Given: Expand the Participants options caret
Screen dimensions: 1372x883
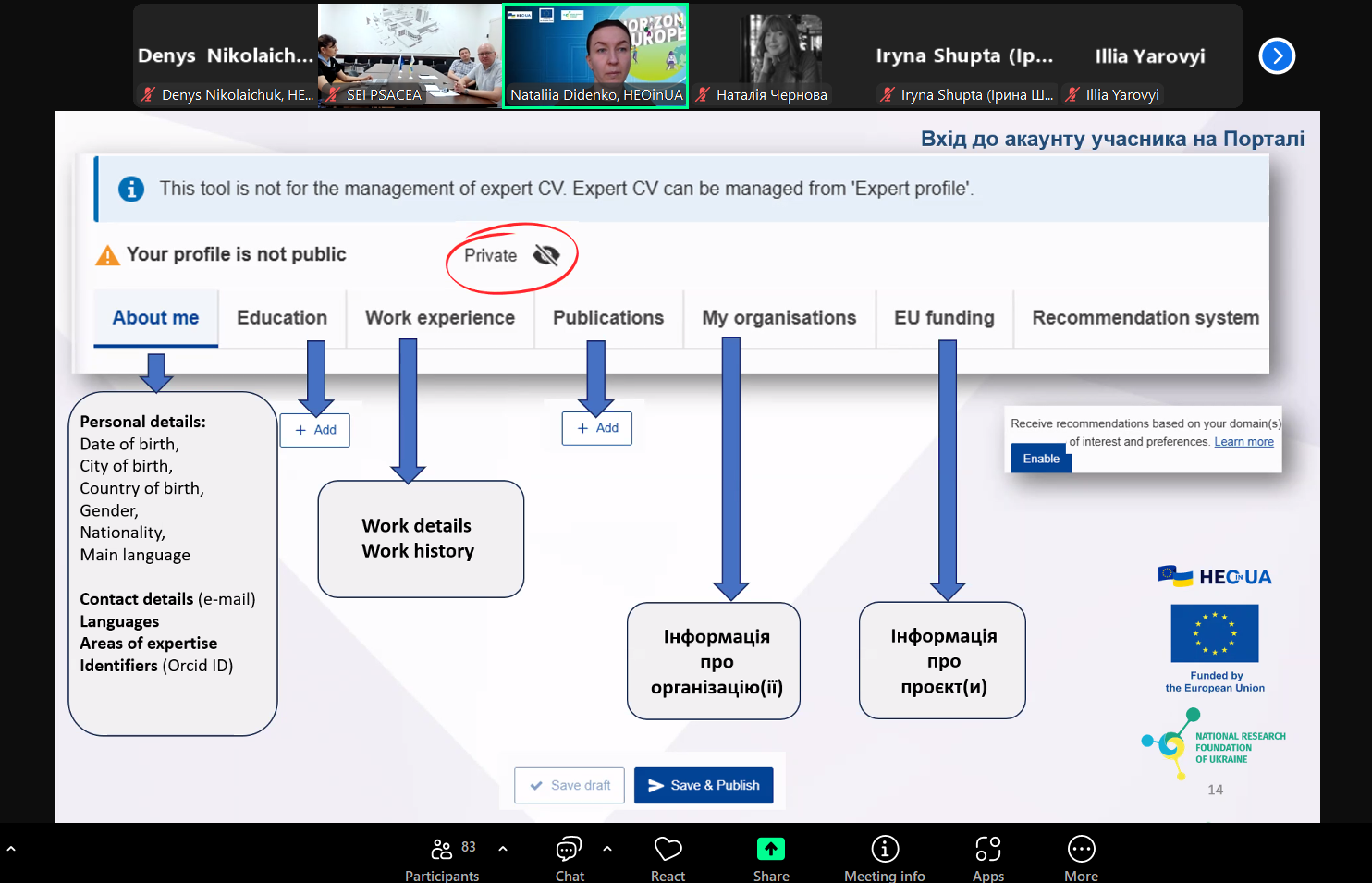Looking at the screenshot, I should point(503,848).
